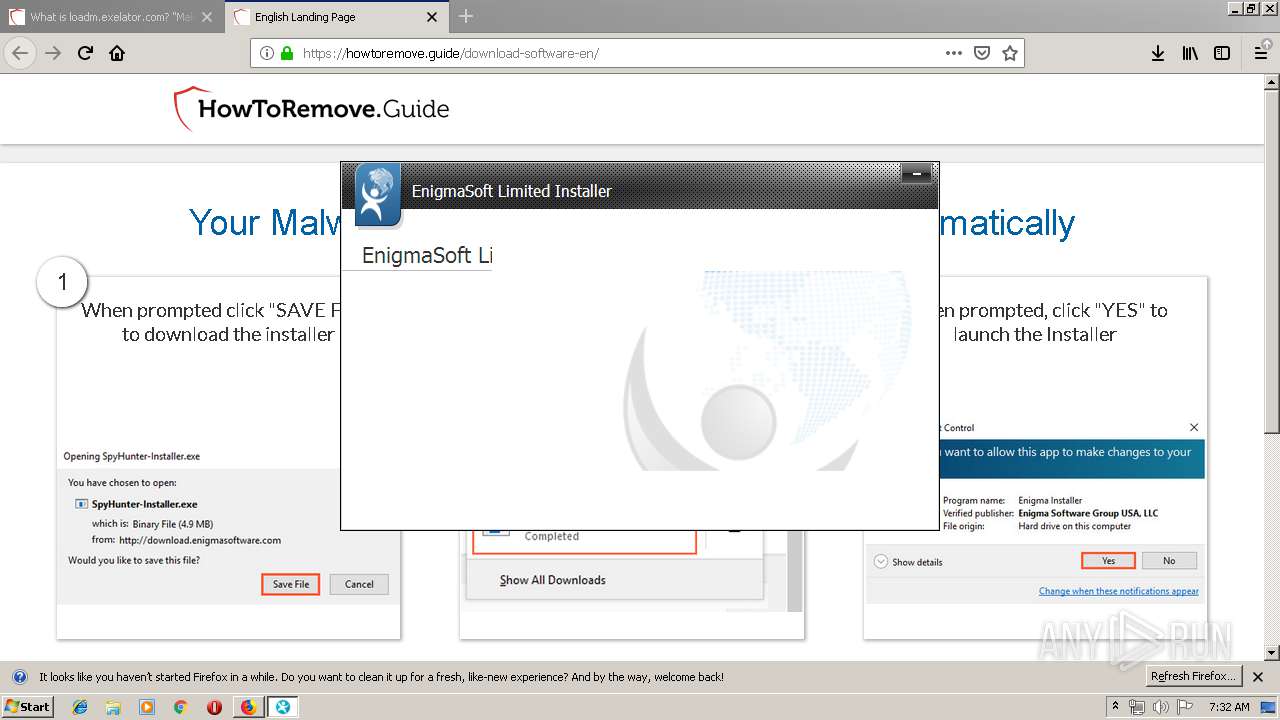Image resolution: width=1280 pixels, height=720 pixels.
Task: Open the Firefox Home page icon
Action: (117, 53)
